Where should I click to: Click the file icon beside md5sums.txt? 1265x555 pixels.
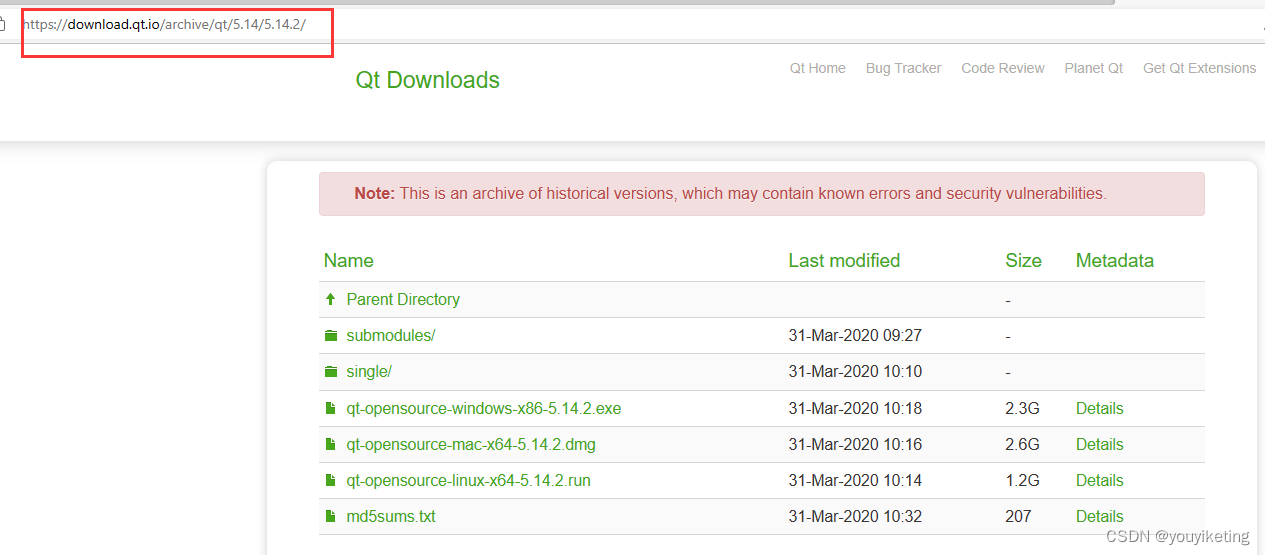tap(330, 516)
